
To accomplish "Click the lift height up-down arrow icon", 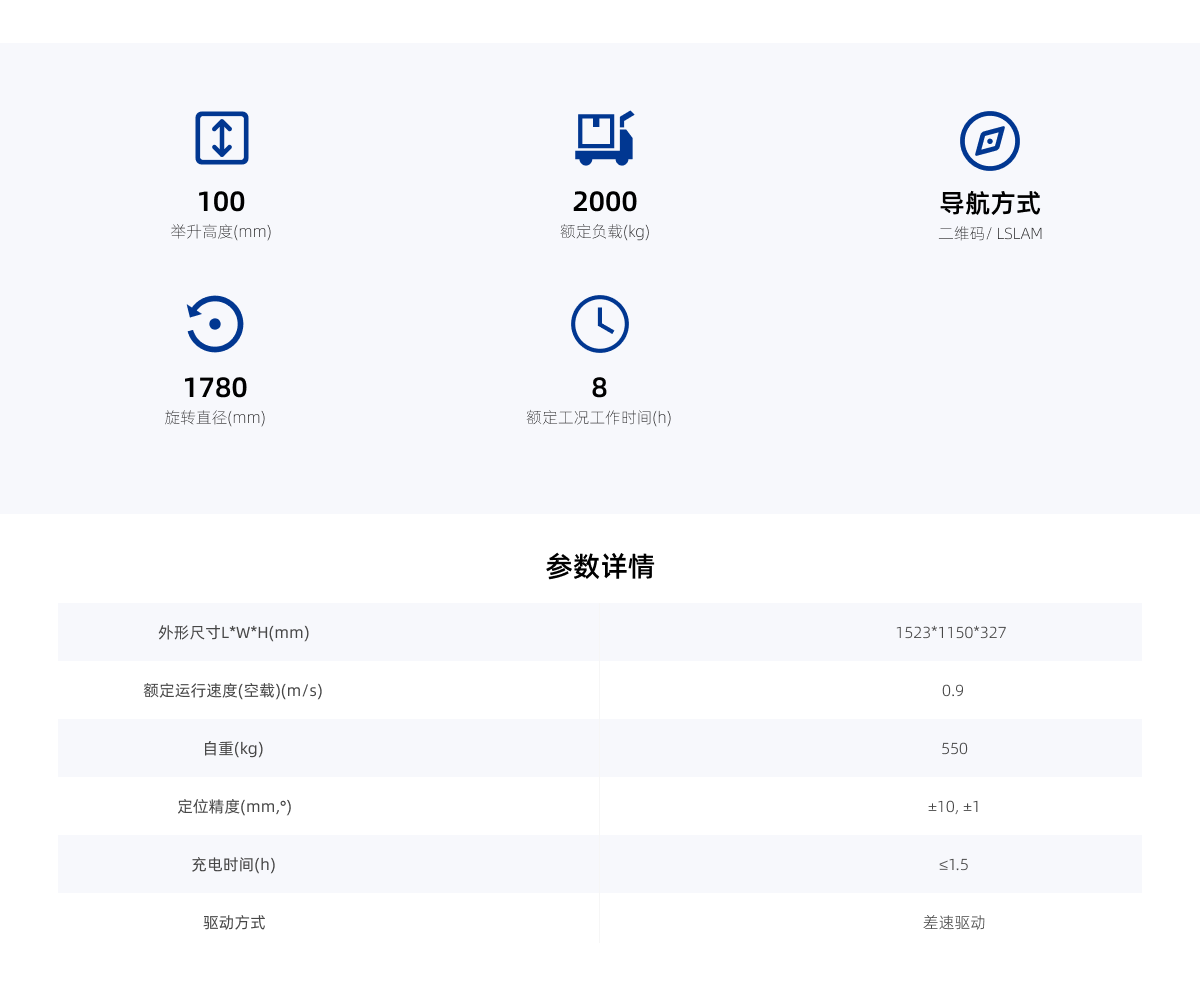I will pos(221,138).
